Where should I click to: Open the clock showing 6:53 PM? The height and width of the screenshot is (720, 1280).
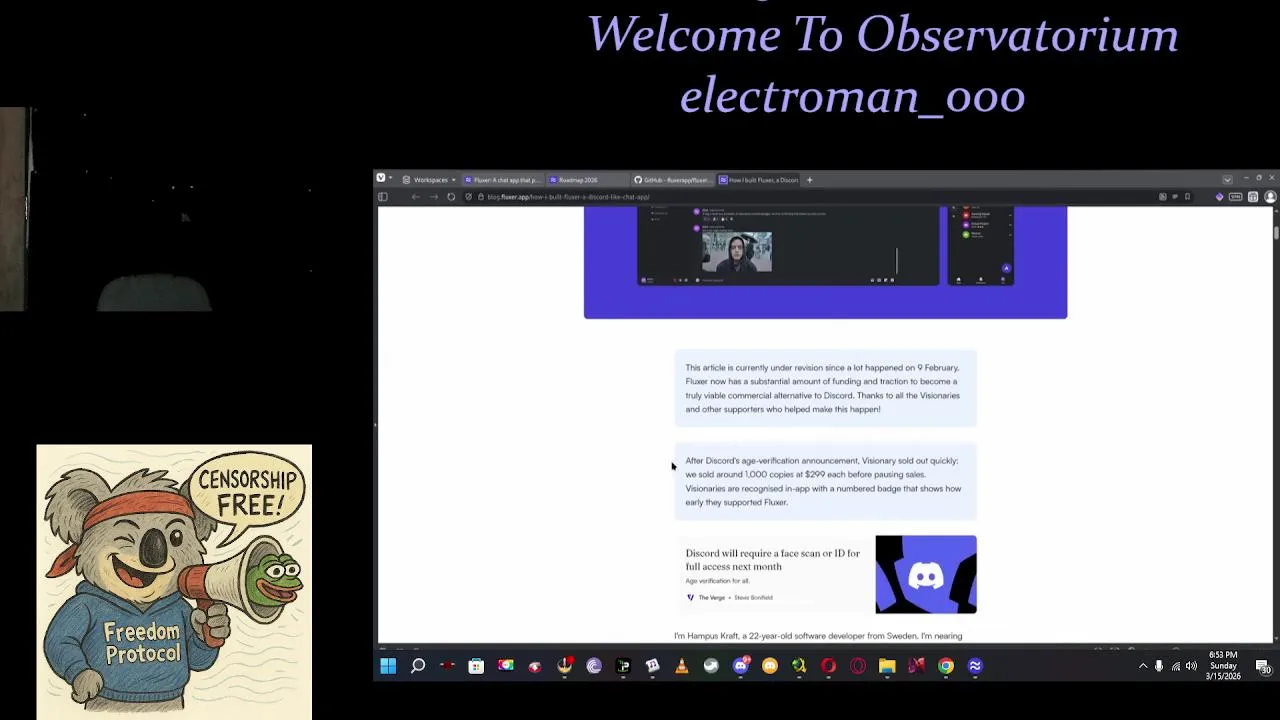click(x=1223, y=666)
